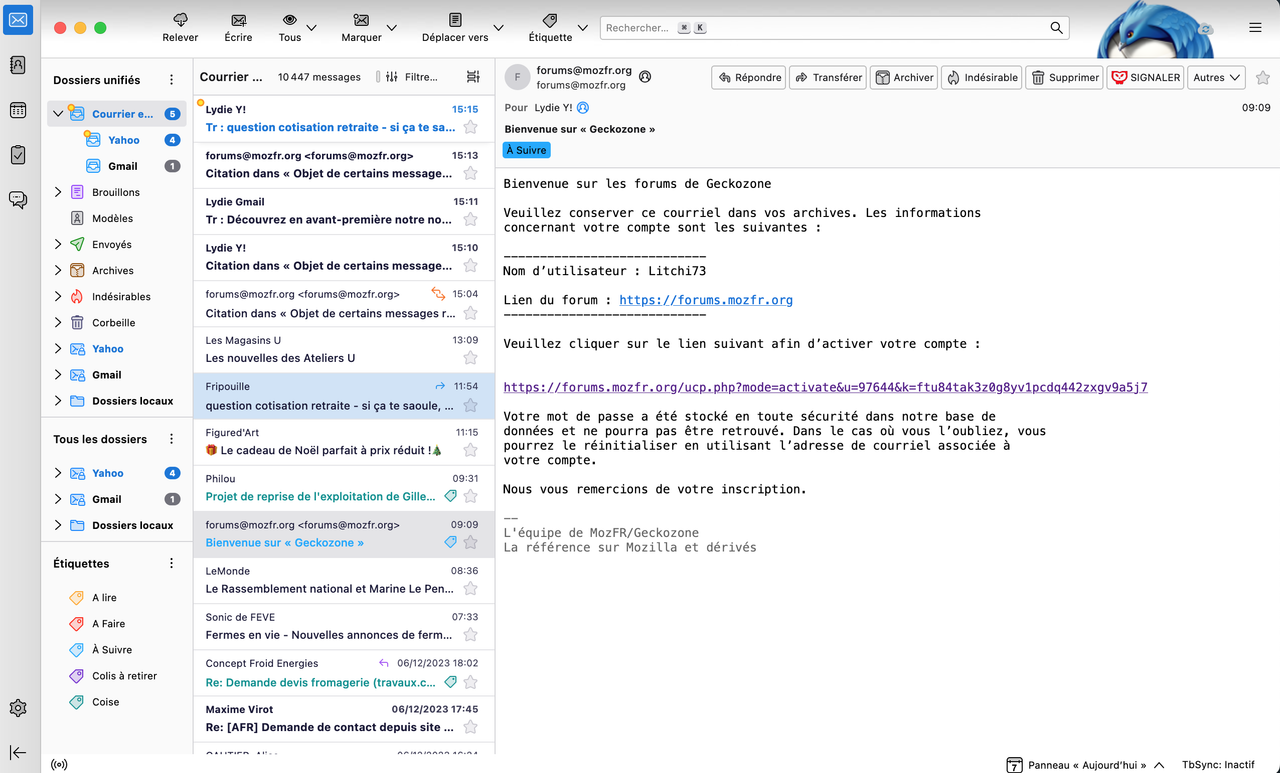The image size is (1280, 773).
Task: Star the open message in header
Action: 1263,77
